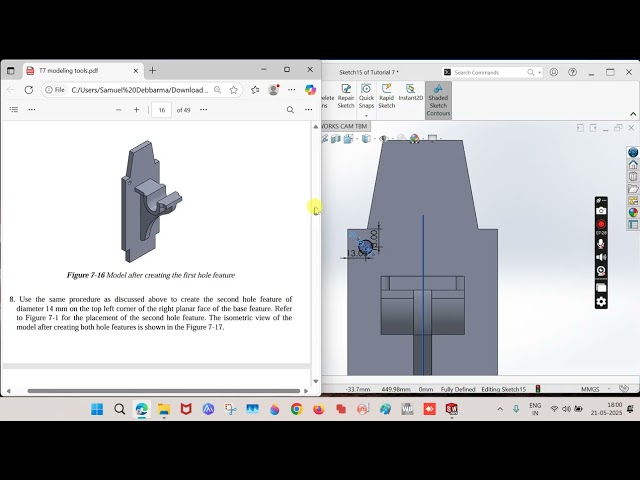Select the sketched circle for the hole
640x480 pixels.
[365, 247]
